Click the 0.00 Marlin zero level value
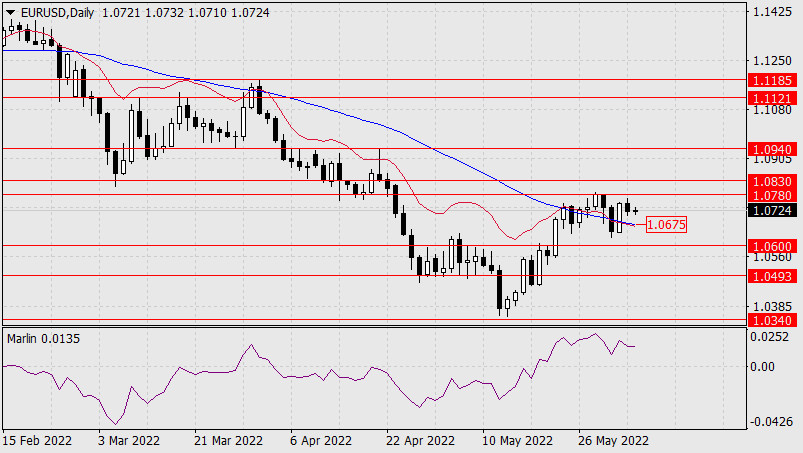Viewport: 803px width, 453px height. click(762, 366)
